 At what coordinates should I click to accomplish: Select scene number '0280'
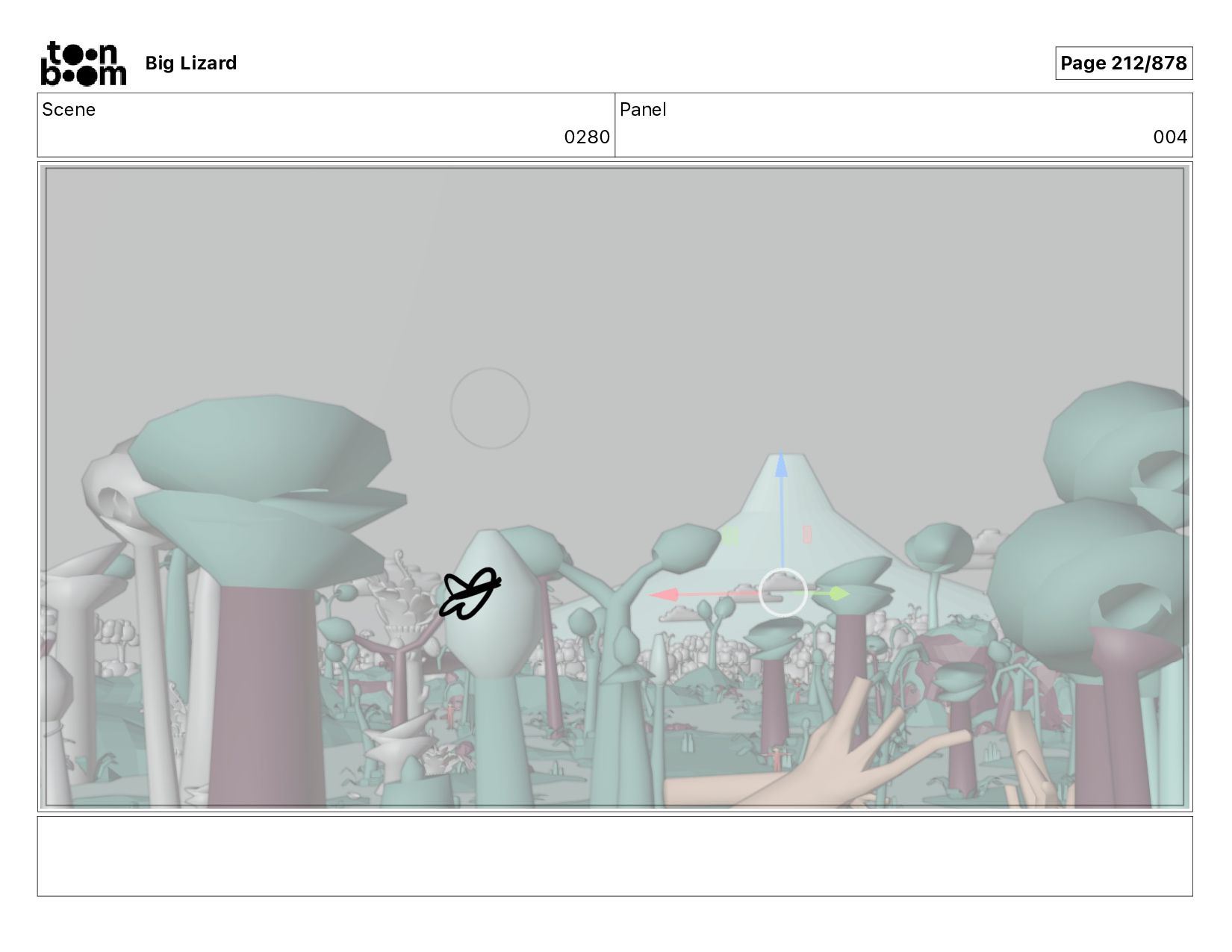tap(587, 137)
